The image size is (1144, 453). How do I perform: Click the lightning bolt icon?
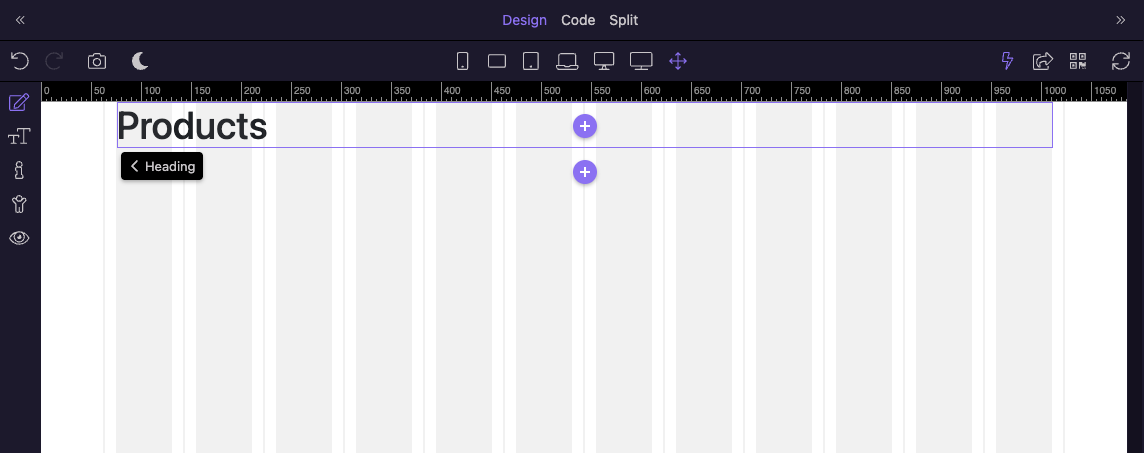click(x=1007, y=61)
